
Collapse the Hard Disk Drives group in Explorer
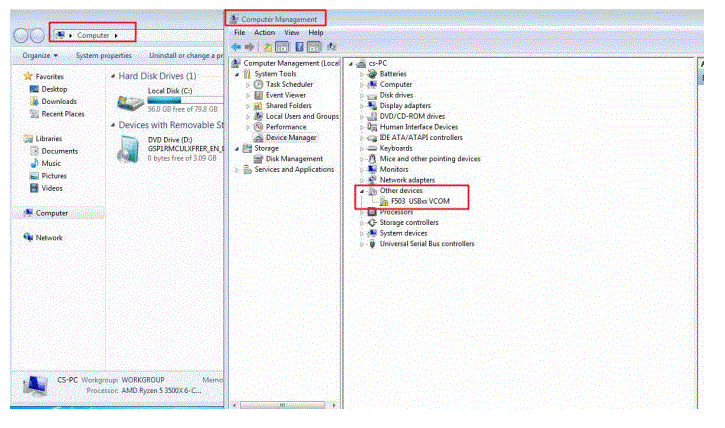tap(113, 76)
